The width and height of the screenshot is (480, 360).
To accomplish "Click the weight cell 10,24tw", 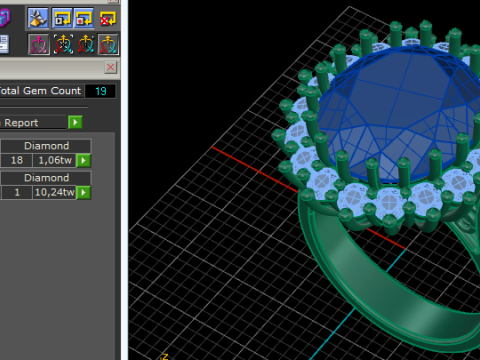I will click(55, 192).
